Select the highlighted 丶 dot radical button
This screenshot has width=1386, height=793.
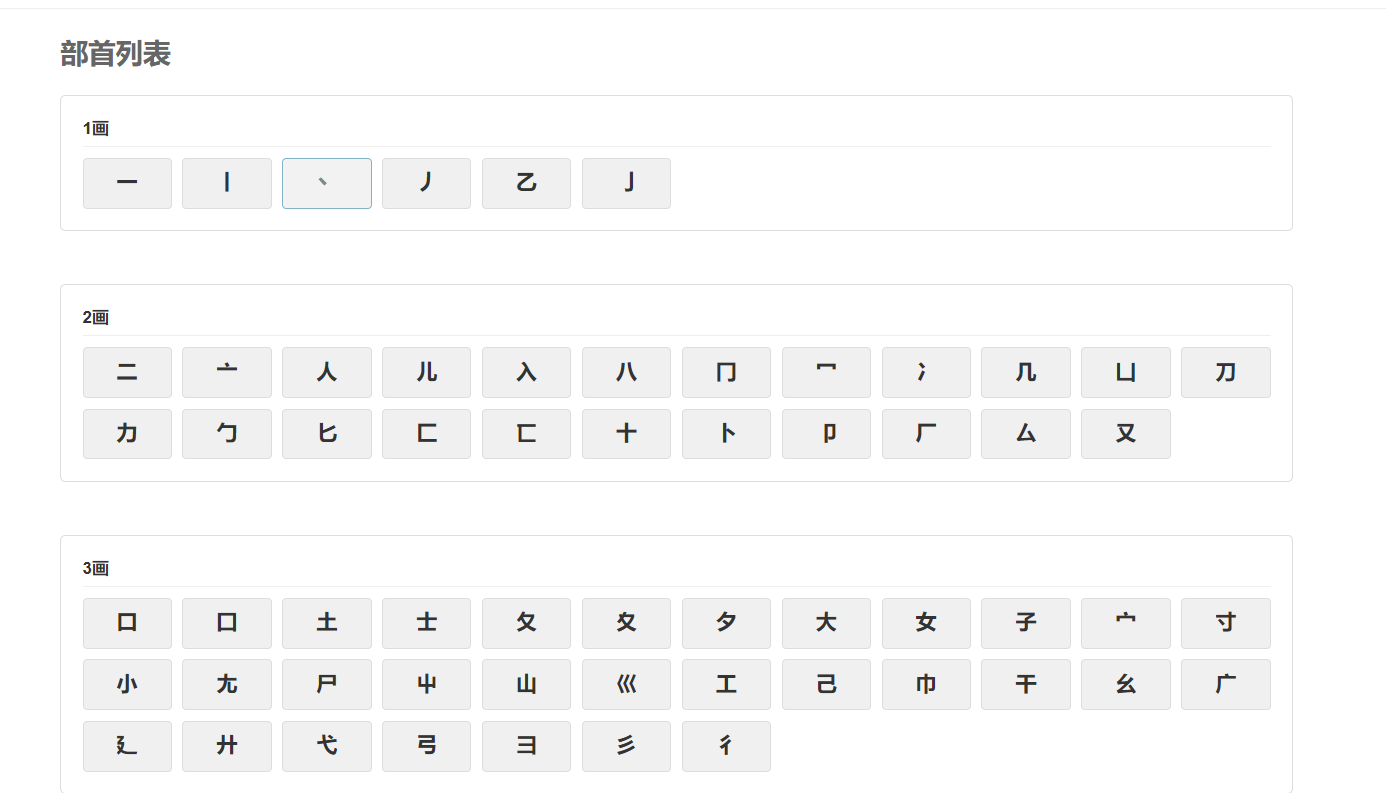pos(327,183)
